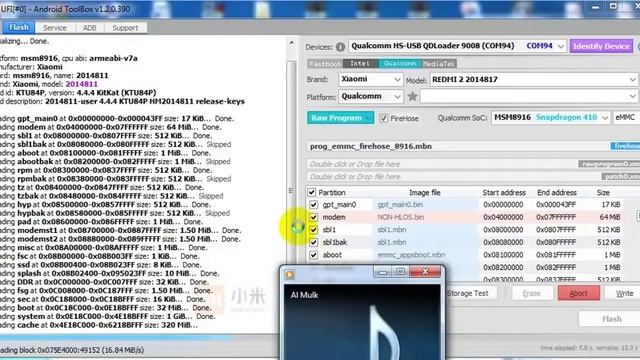Screen dimensions: 640x360
Task: Click the favorite star icon next to Platform
Action: tap(412, 96)
